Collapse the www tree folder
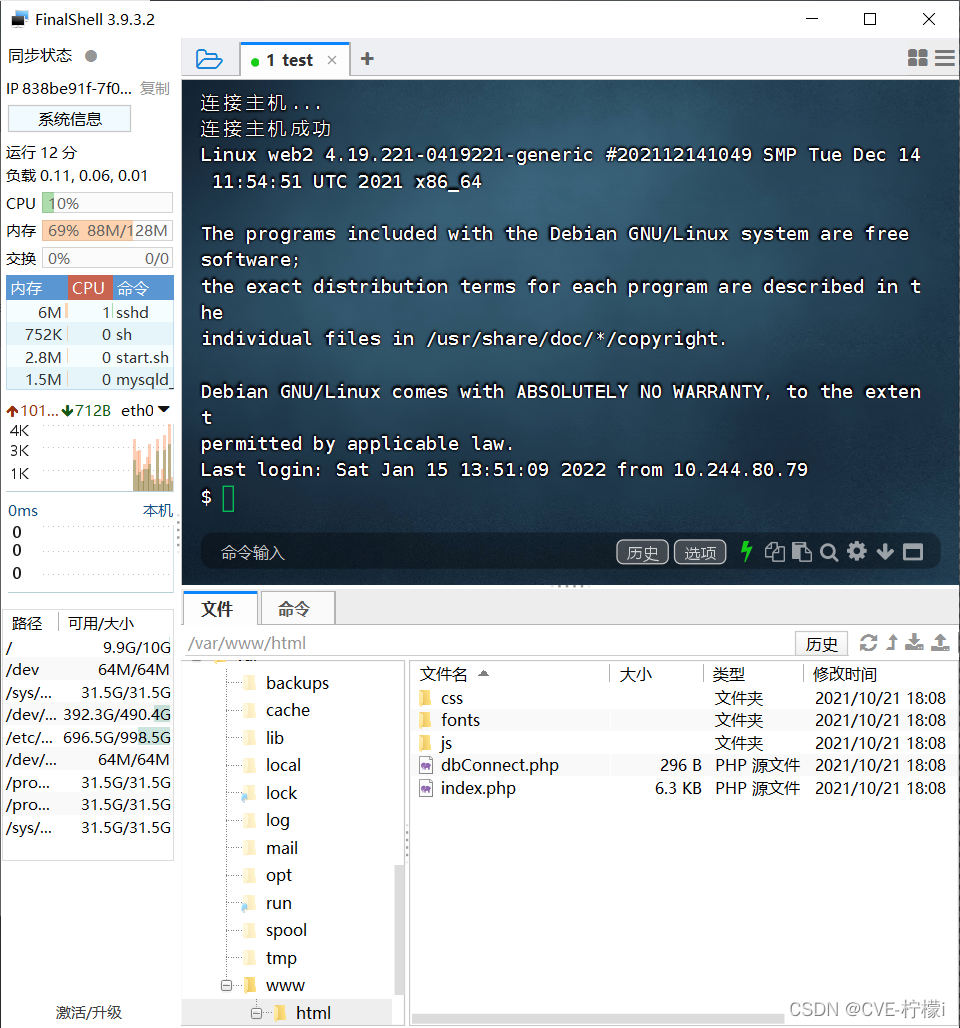The image size is (960, 1028). 226,985
